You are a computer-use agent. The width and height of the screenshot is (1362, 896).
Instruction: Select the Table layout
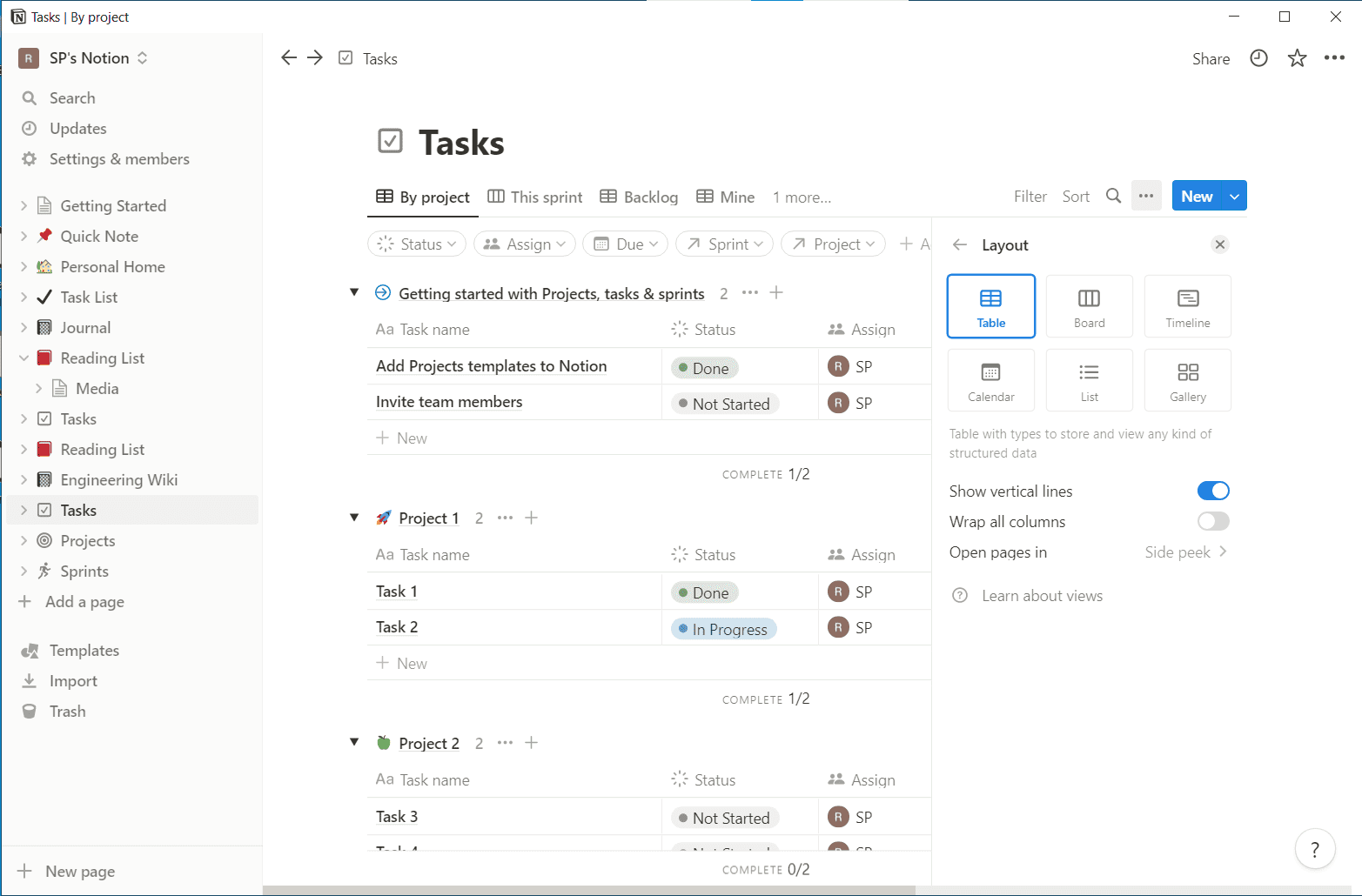990,306
